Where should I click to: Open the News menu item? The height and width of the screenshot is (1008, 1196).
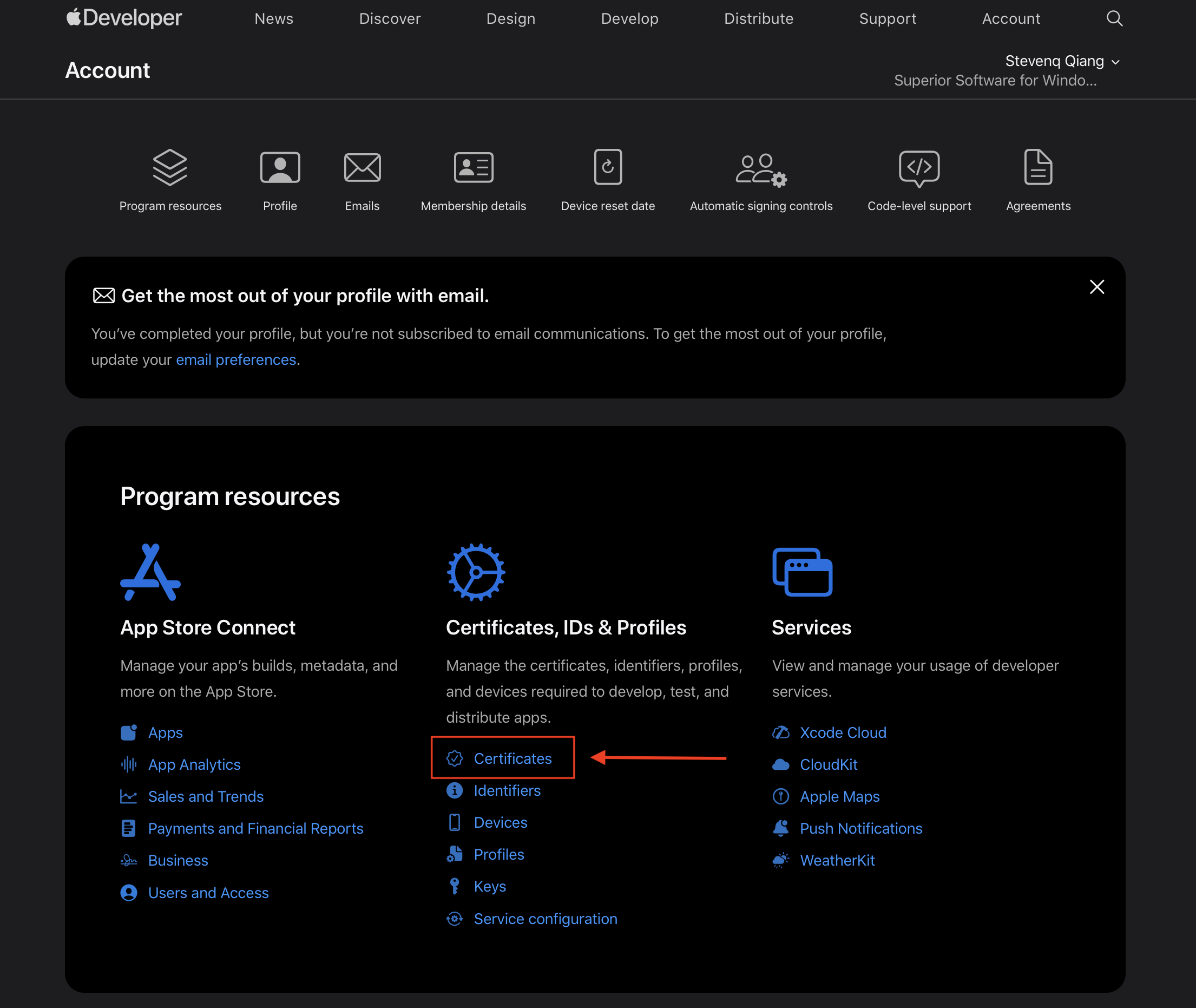[274, 19]
